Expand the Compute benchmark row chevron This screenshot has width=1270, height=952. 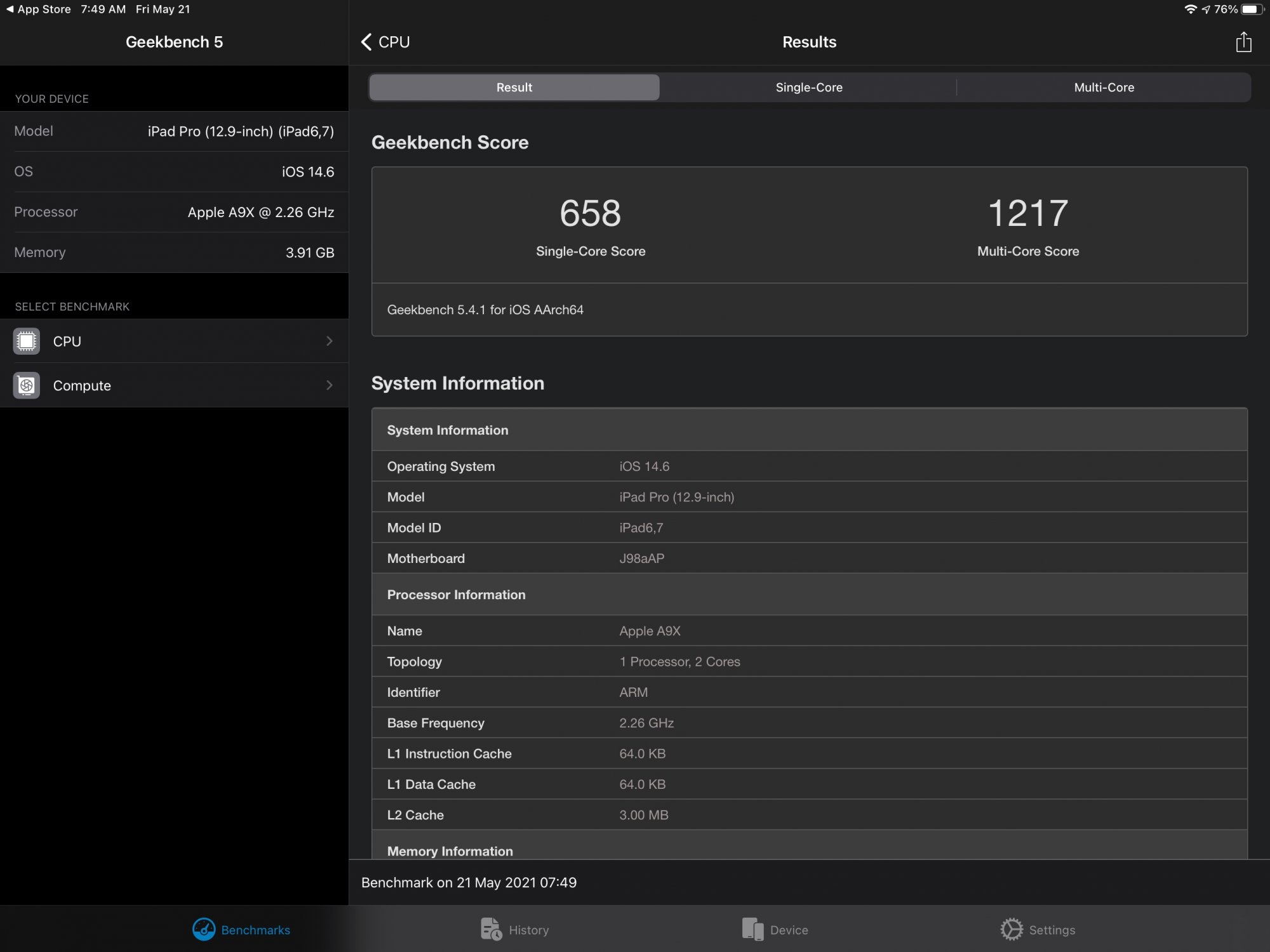pos(329,385)
